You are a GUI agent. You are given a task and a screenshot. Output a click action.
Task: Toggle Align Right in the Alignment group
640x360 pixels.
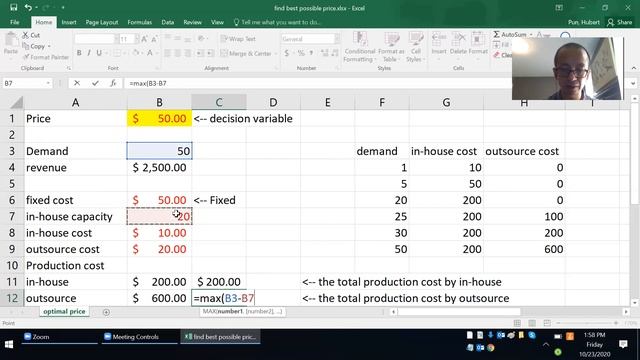(x=188, y=53)
